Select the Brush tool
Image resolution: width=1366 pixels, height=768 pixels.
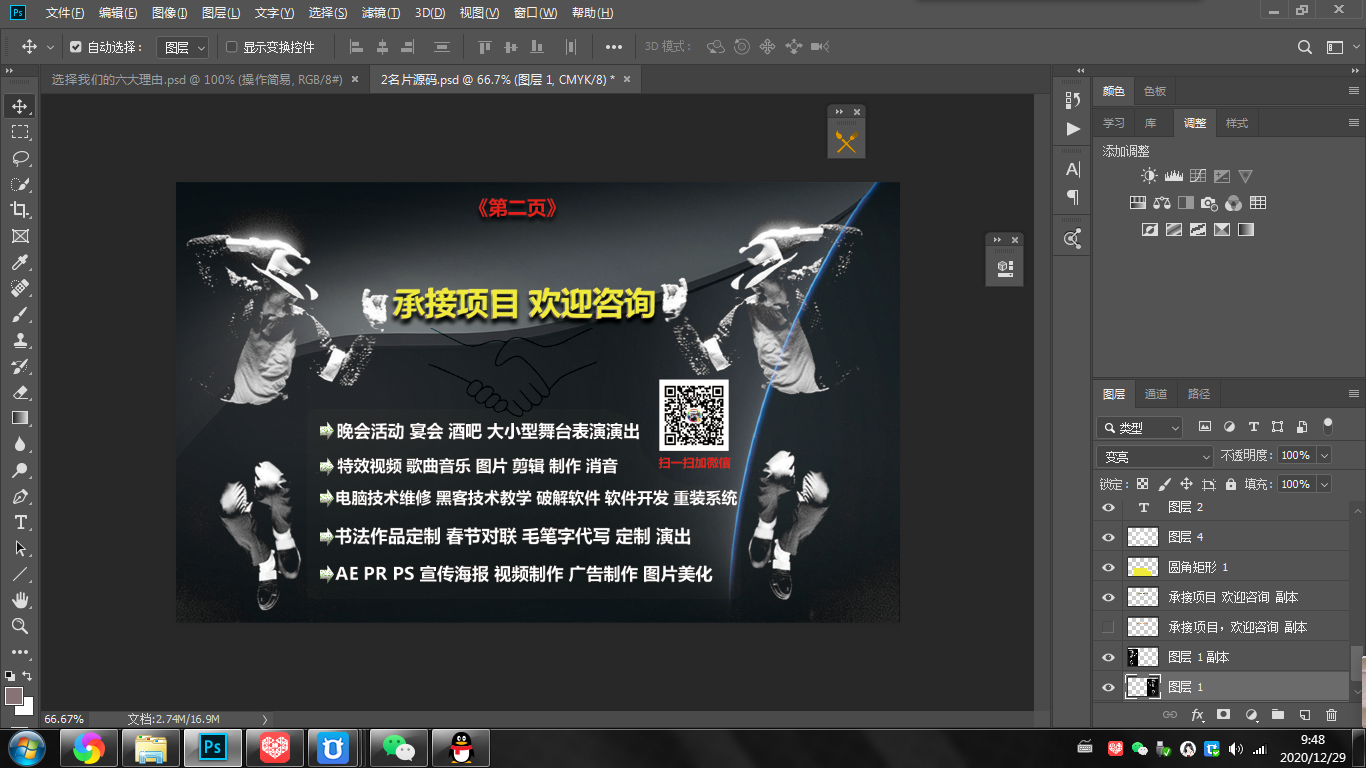point(20,314)
